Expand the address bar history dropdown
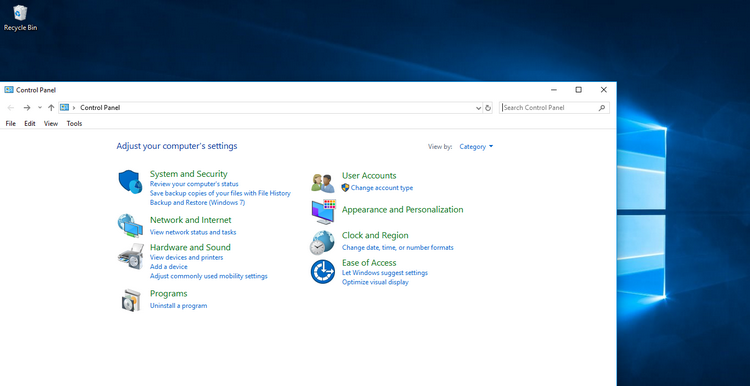The width and height of the screenshot is (750, 386). 478,108
